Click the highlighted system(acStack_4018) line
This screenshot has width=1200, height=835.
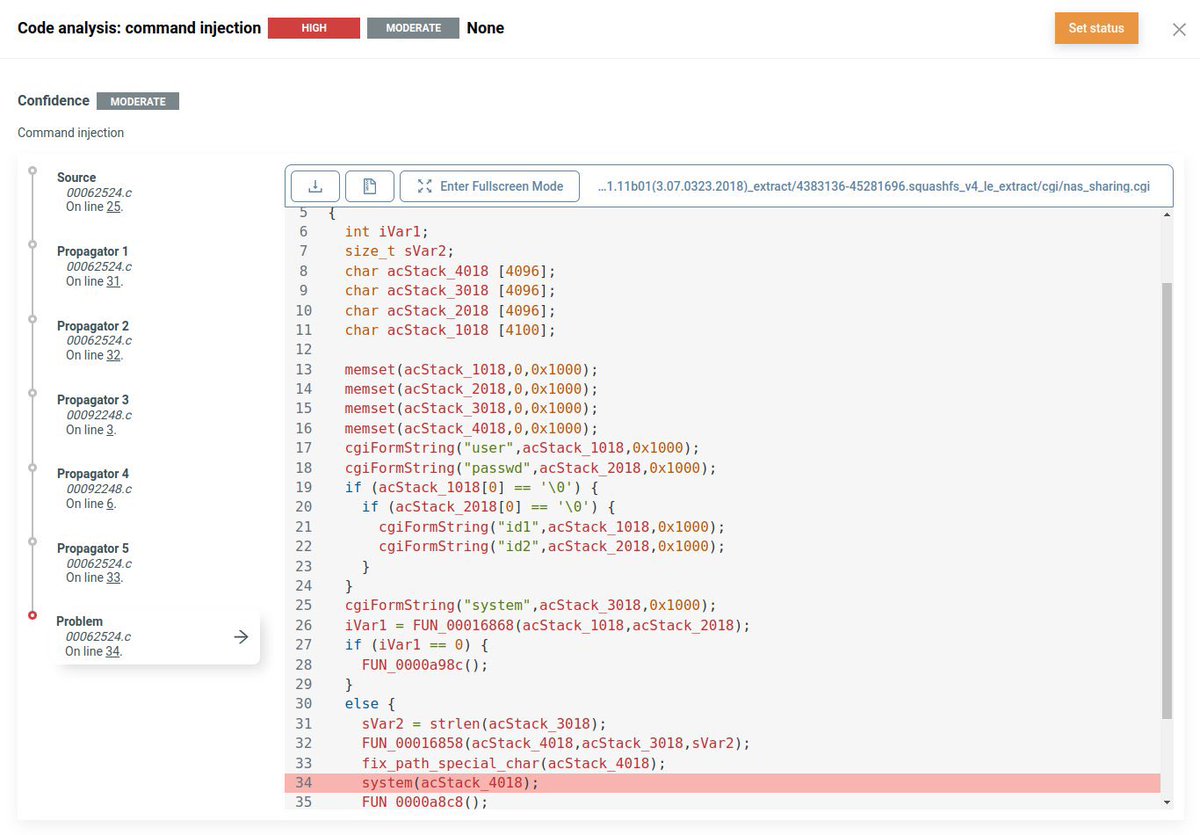pyautogui.click(x=723, y=783)
